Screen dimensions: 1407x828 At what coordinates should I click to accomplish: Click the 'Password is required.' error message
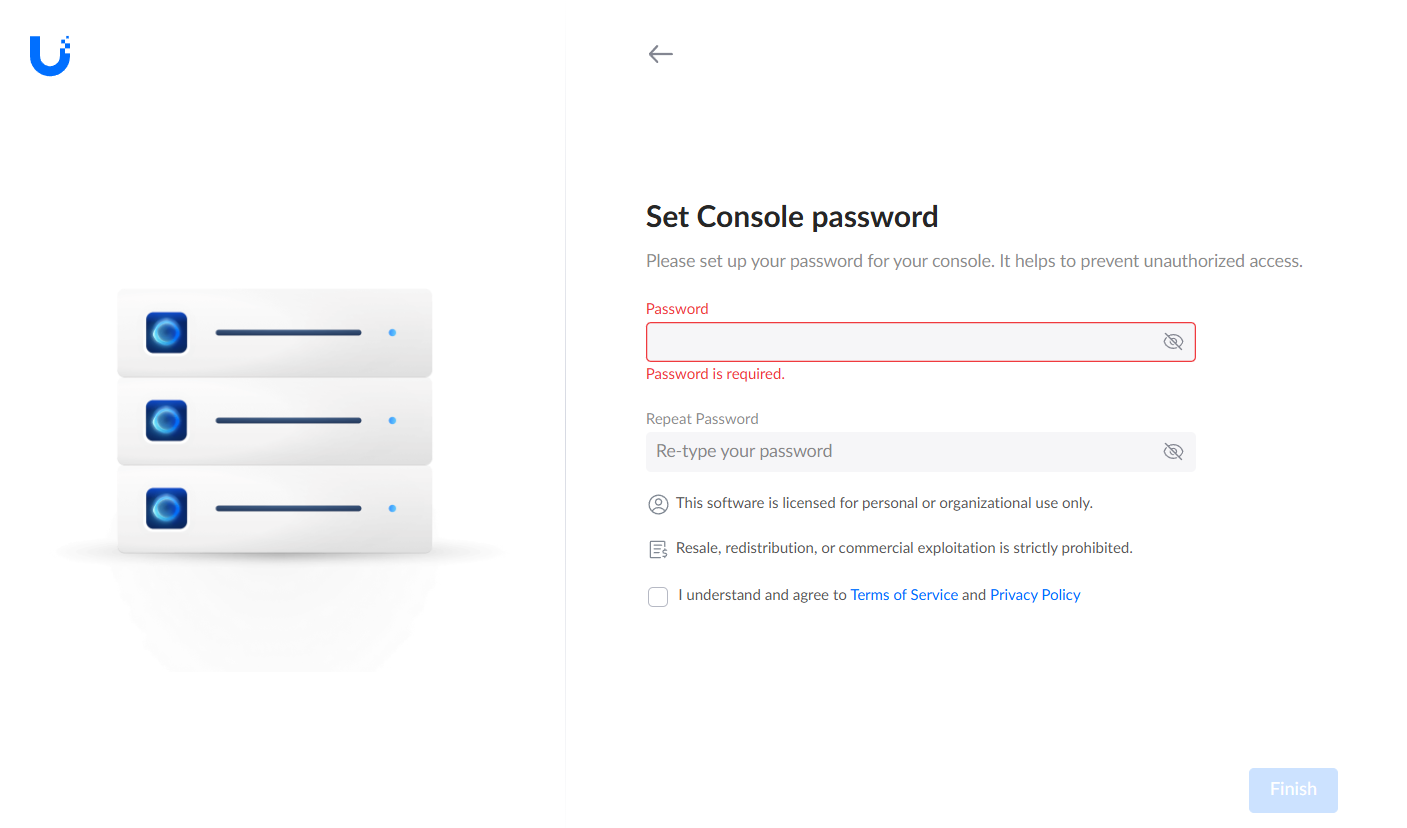(715, 374)
